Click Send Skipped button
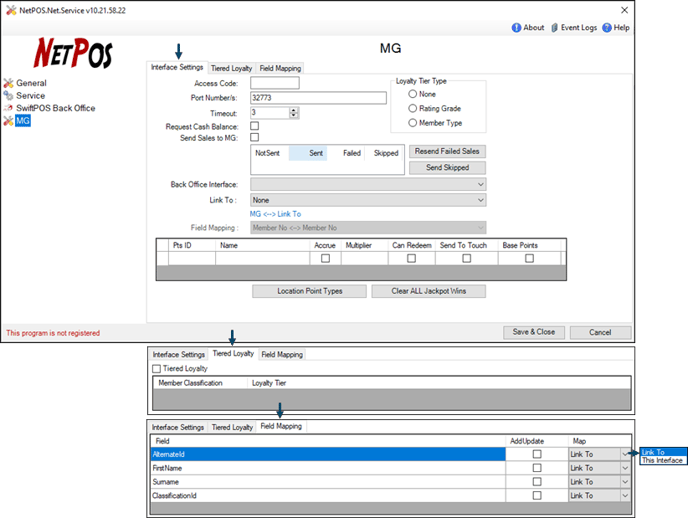 447,168
